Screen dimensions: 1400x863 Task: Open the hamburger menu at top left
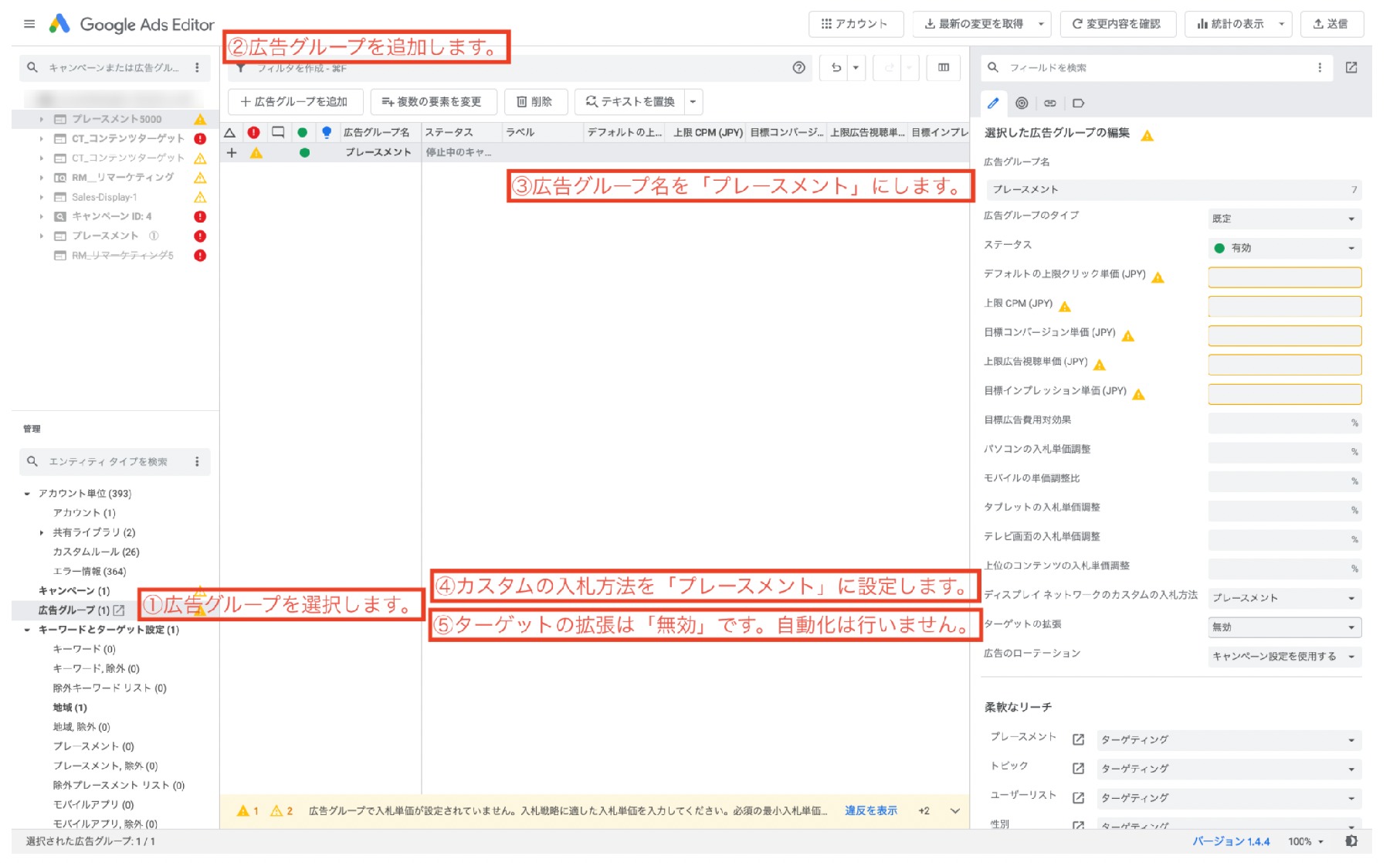(x=29, y=23)
